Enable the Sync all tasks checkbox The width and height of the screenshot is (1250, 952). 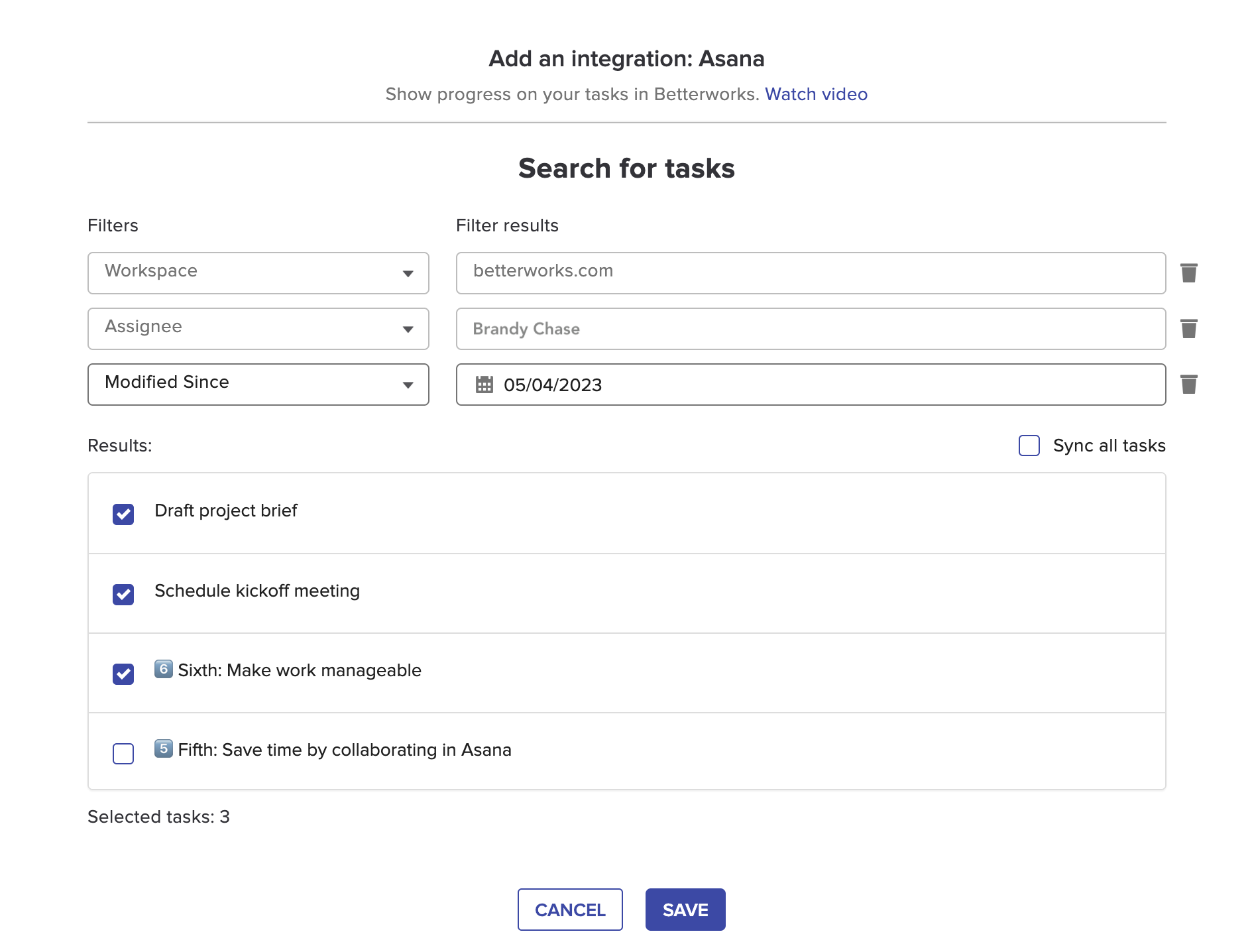[1029, 446]
